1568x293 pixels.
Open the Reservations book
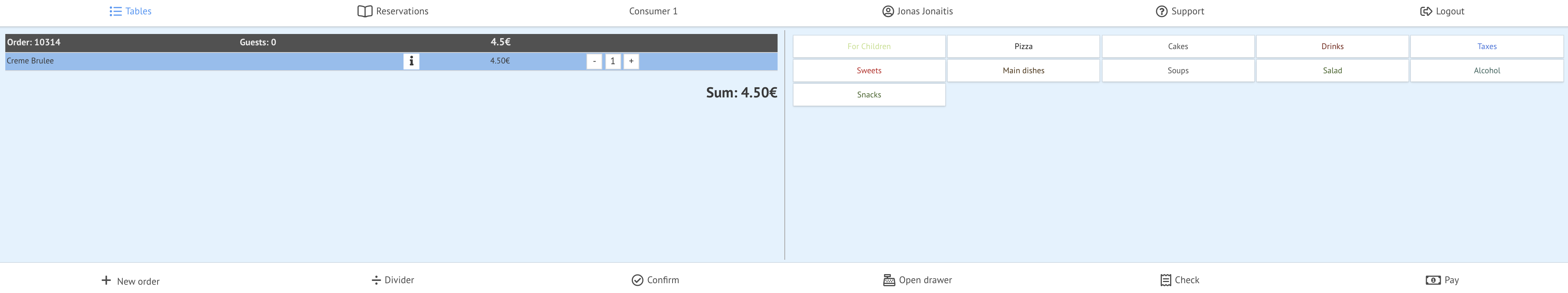[393, 11]
